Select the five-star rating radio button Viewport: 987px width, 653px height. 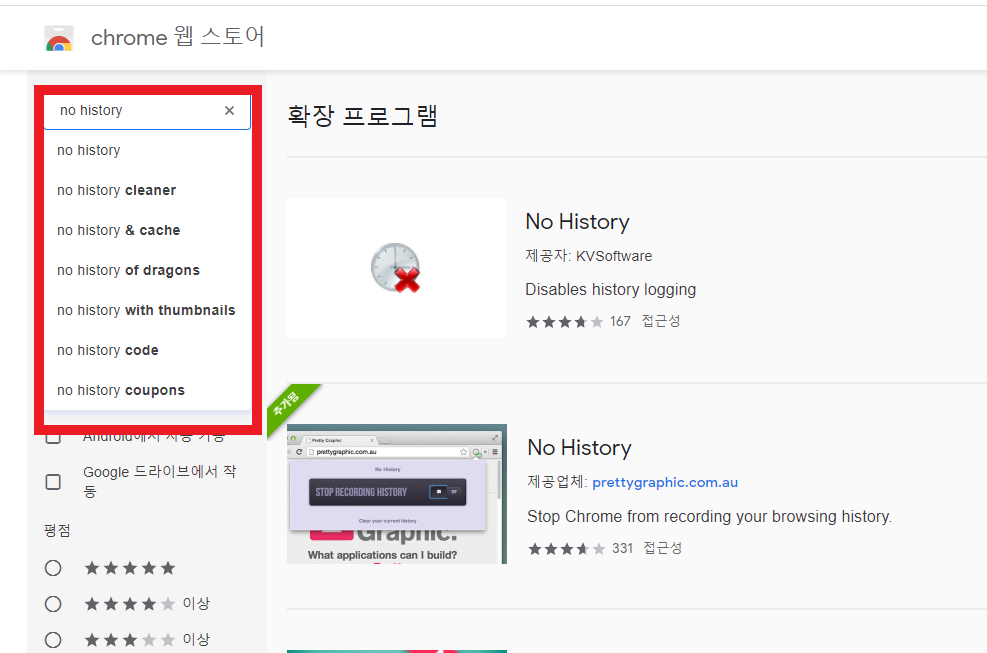pos(53,568)
